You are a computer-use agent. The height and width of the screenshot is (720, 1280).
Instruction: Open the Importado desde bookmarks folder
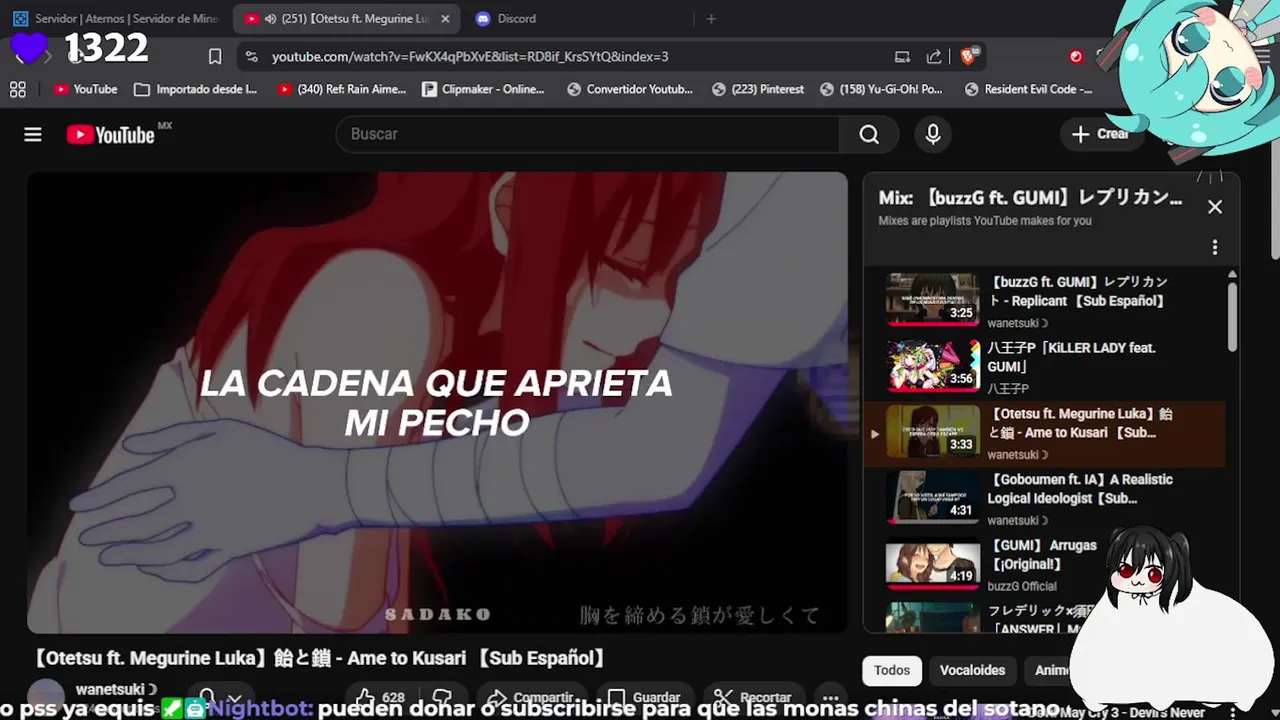coord(196,89)
